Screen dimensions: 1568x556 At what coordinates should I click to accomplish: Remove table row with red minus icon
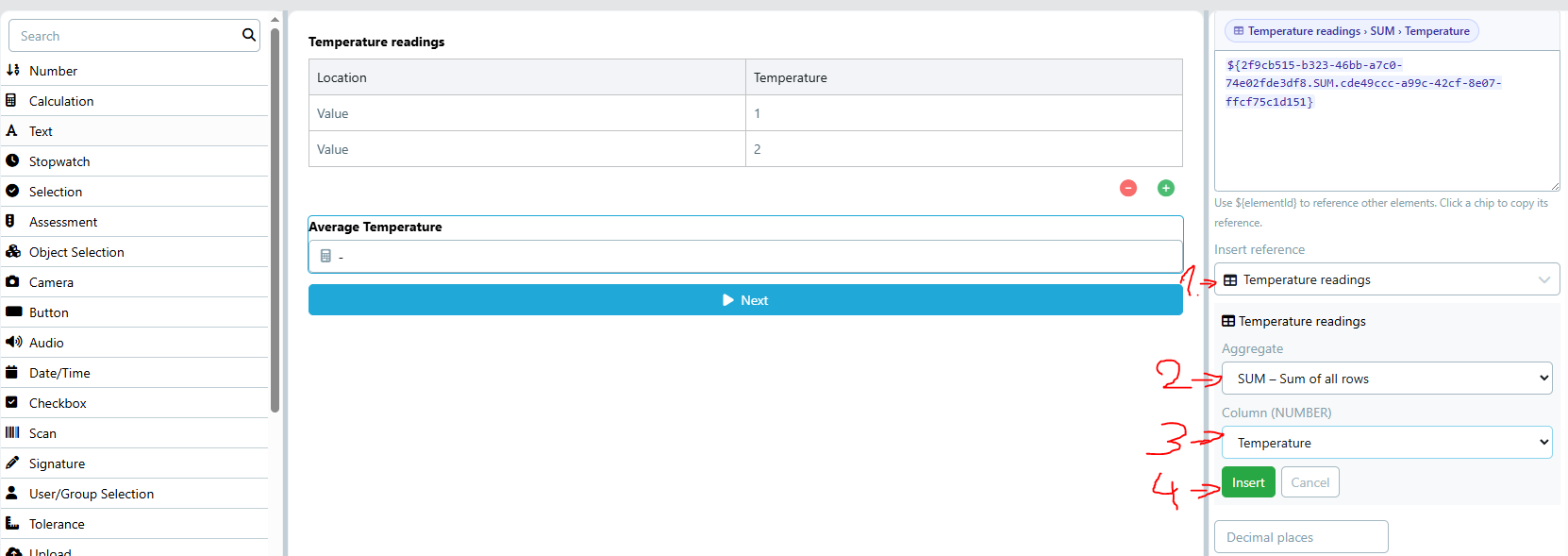point(1128,188)
